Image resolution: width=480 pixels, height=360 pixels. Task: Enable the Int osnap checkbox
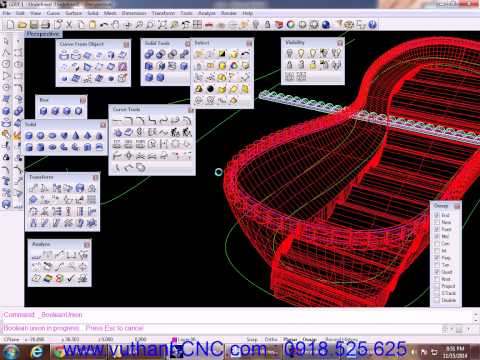point(437,251)
